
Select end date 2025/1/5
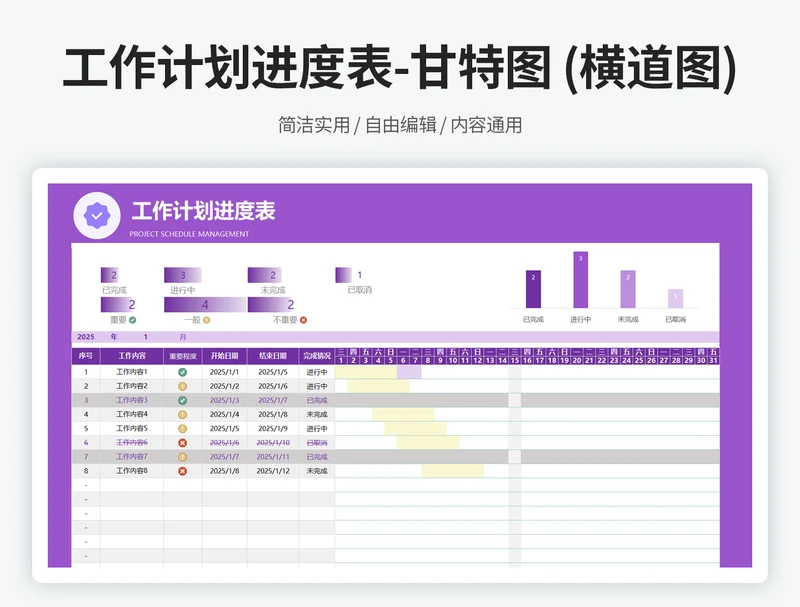[273, 372]
